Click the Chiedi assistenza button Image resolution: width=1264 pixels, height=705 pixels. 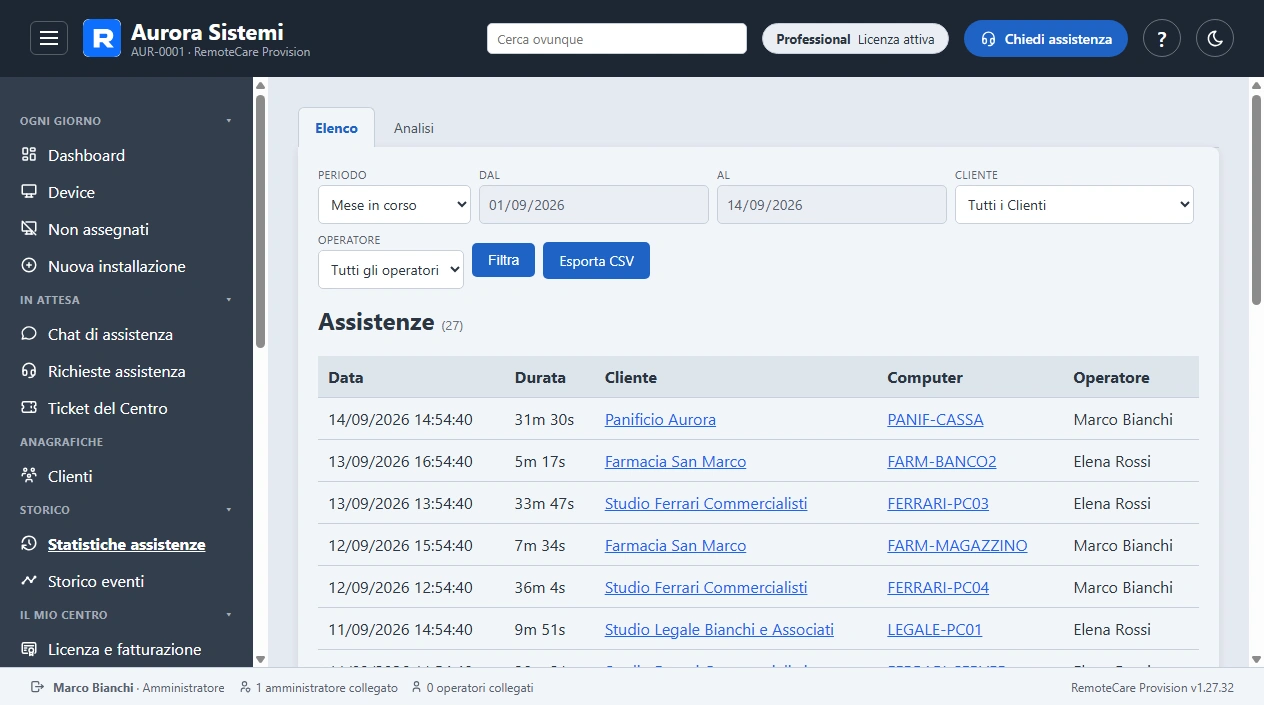point(1046,39)
